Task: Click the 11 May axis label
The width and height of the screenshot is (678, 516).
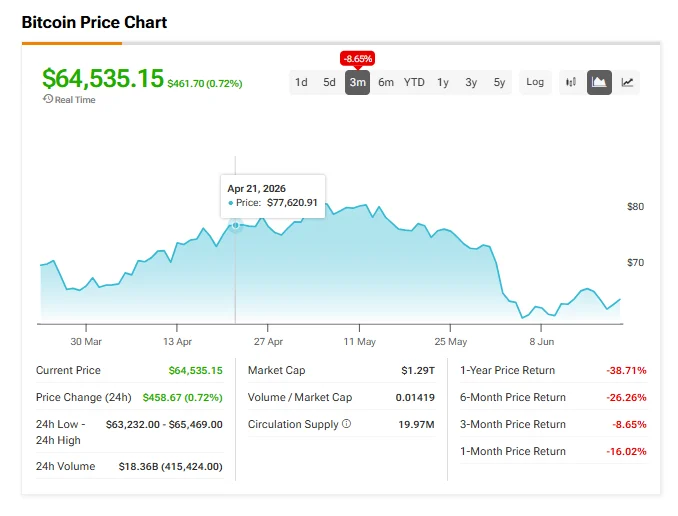Action: 360,342
